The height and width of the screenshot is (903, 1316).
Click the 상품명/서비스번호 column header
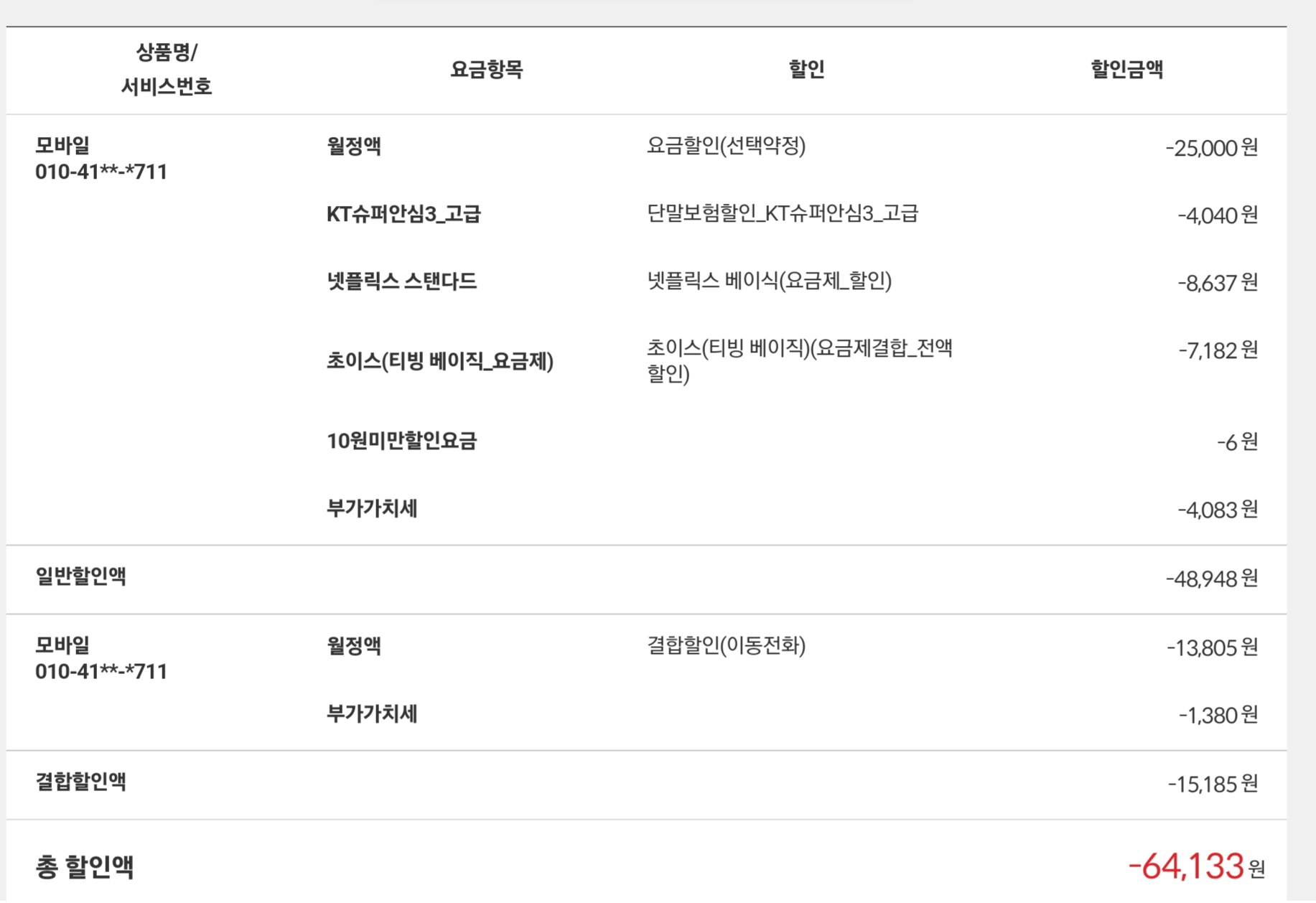coord(166,70)
